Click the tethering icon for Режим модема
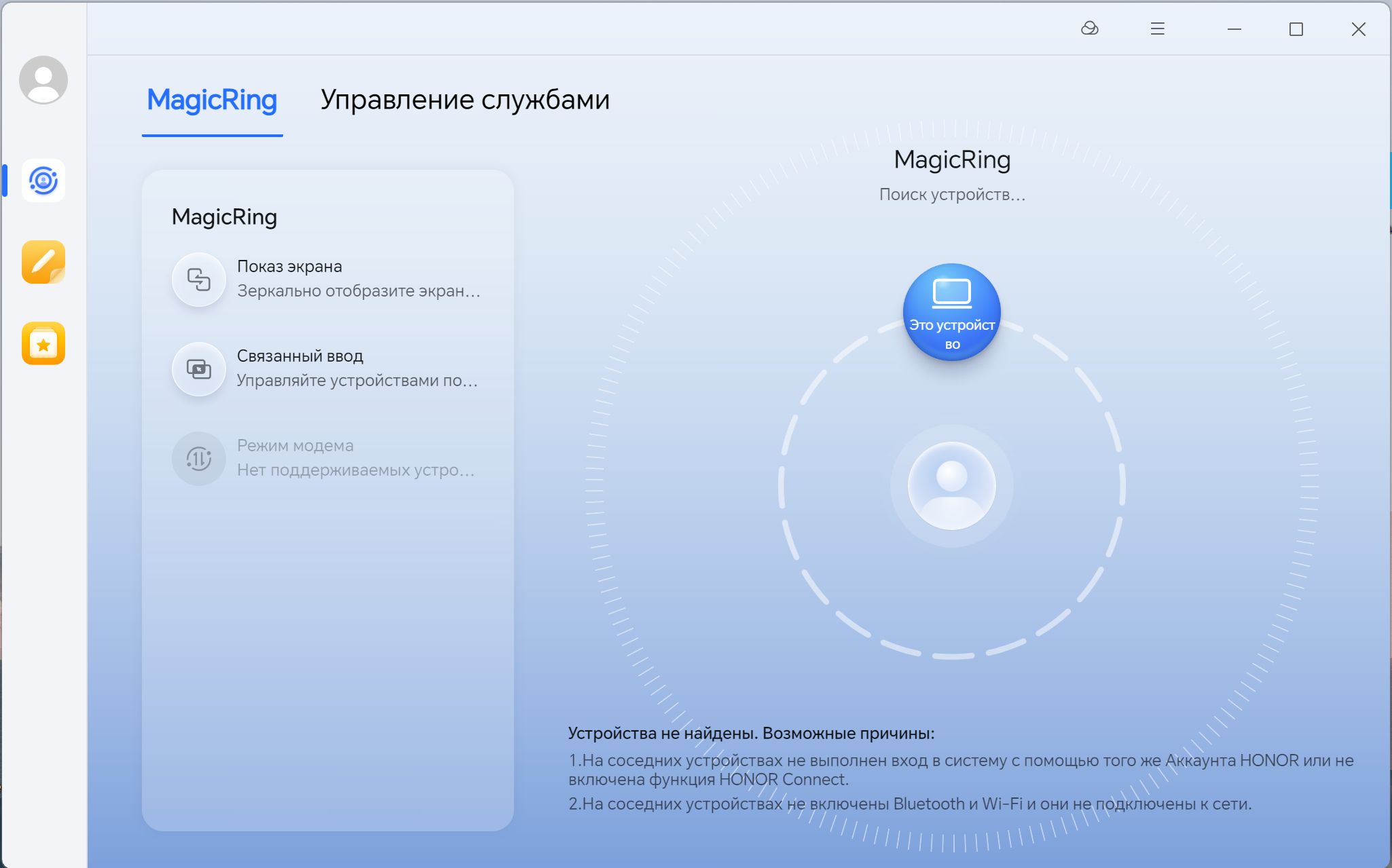 [199, 459]
